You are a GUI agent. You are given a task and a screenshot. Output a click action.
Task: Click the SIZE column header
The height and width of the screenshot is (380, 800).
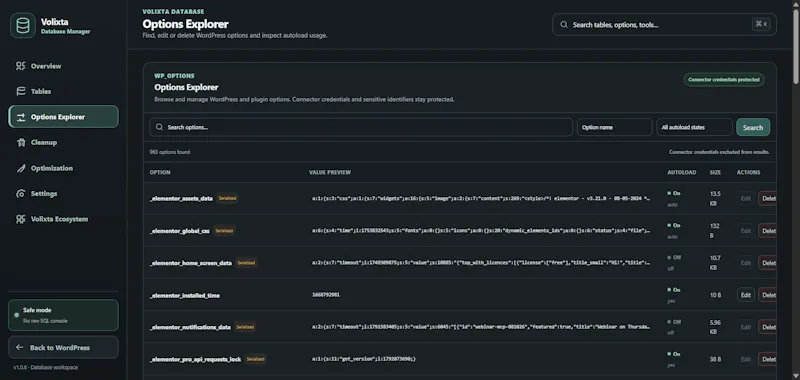715,172
